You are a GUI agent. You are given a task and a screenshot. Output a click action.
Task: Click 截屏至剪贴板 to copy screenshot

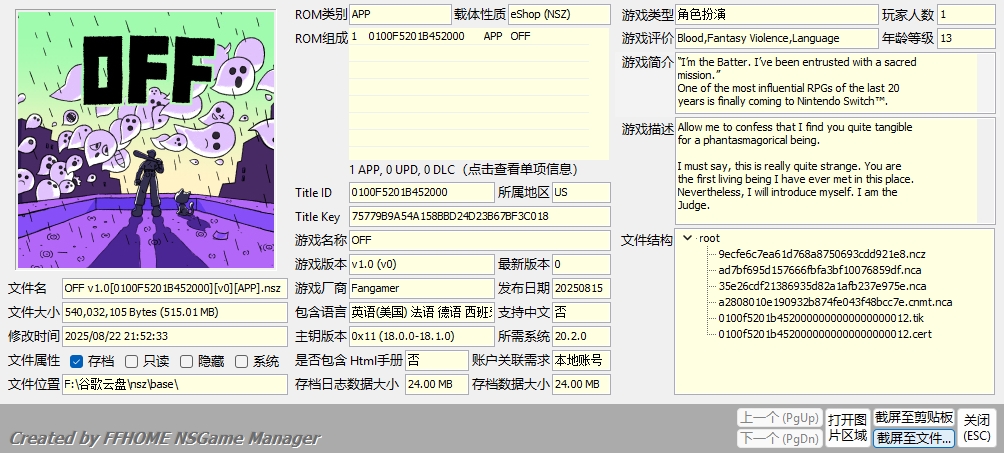coord(913,417)
